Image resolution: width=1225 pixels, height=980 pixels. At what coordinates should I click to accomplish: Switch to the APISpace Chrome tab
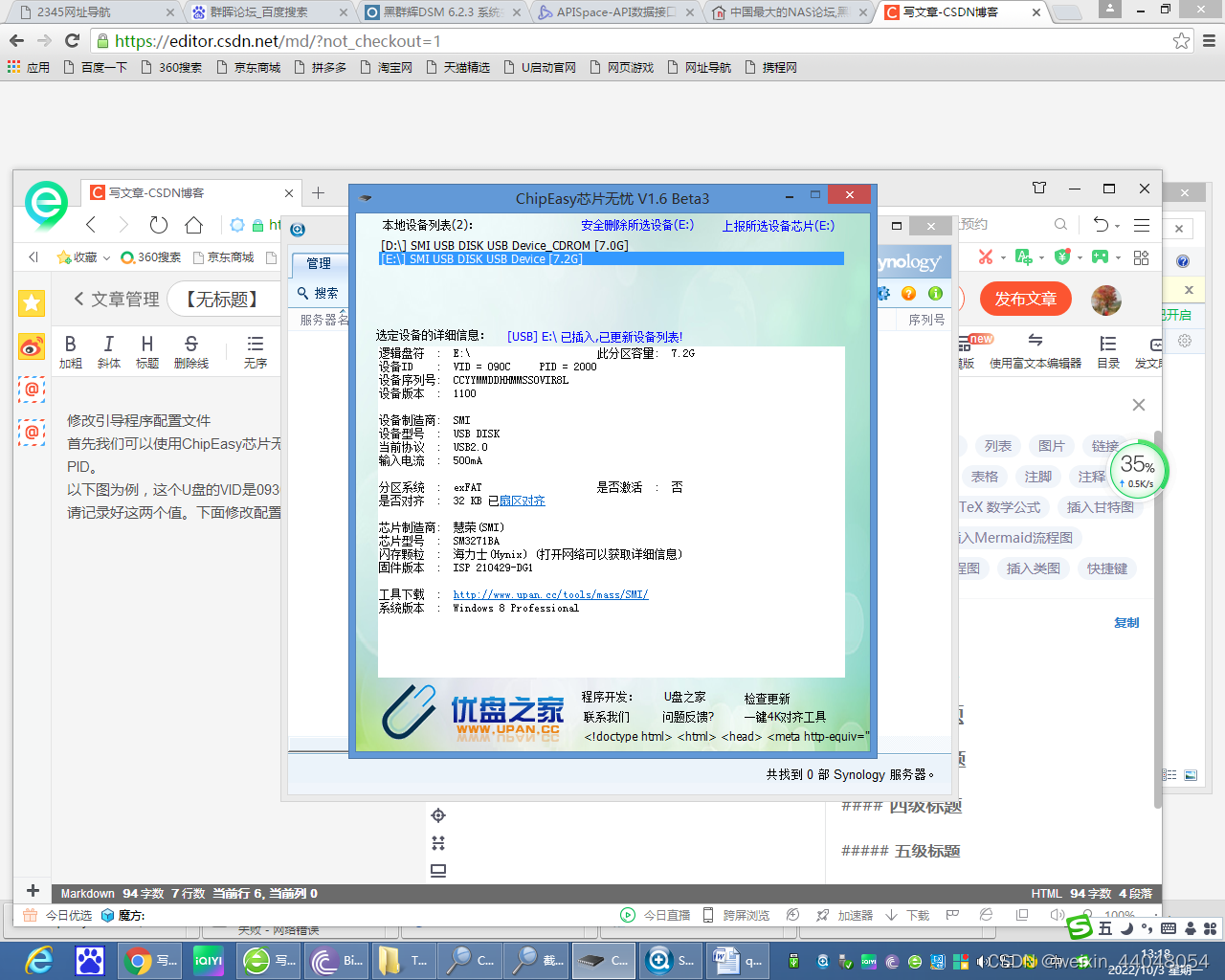[x=615, y=12]
